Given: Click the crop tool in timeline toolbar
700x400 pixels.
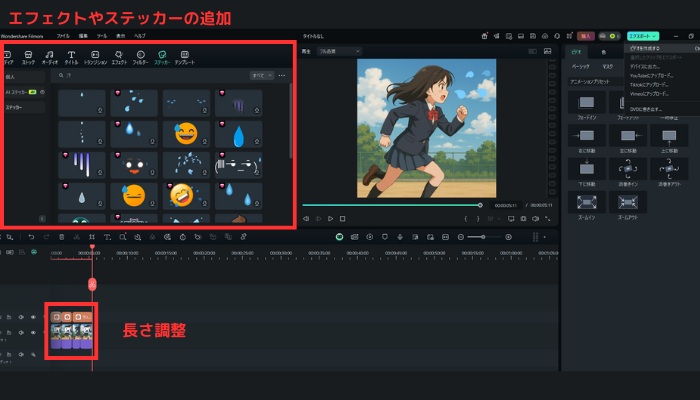Looking at the screenshot, I should 92,237.
